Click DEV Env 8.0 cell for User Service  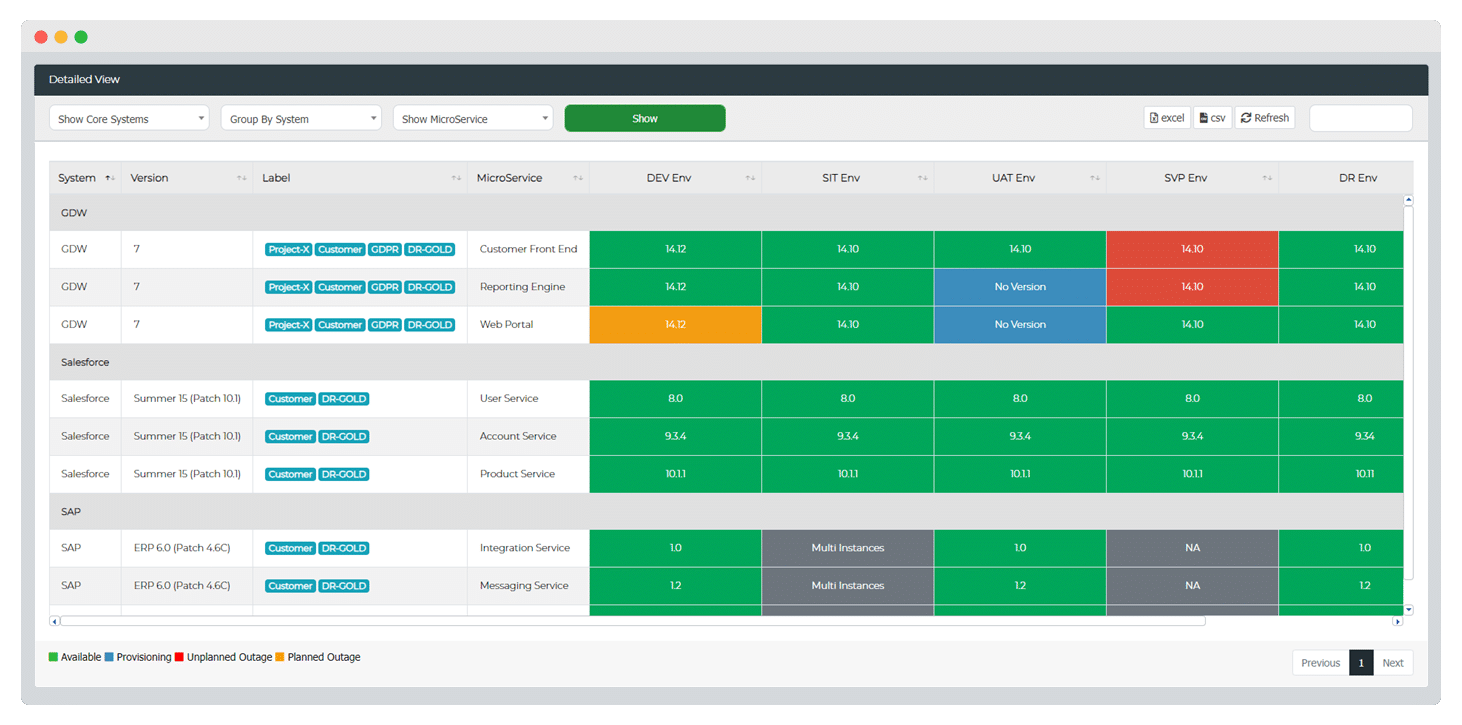point(675,399)
